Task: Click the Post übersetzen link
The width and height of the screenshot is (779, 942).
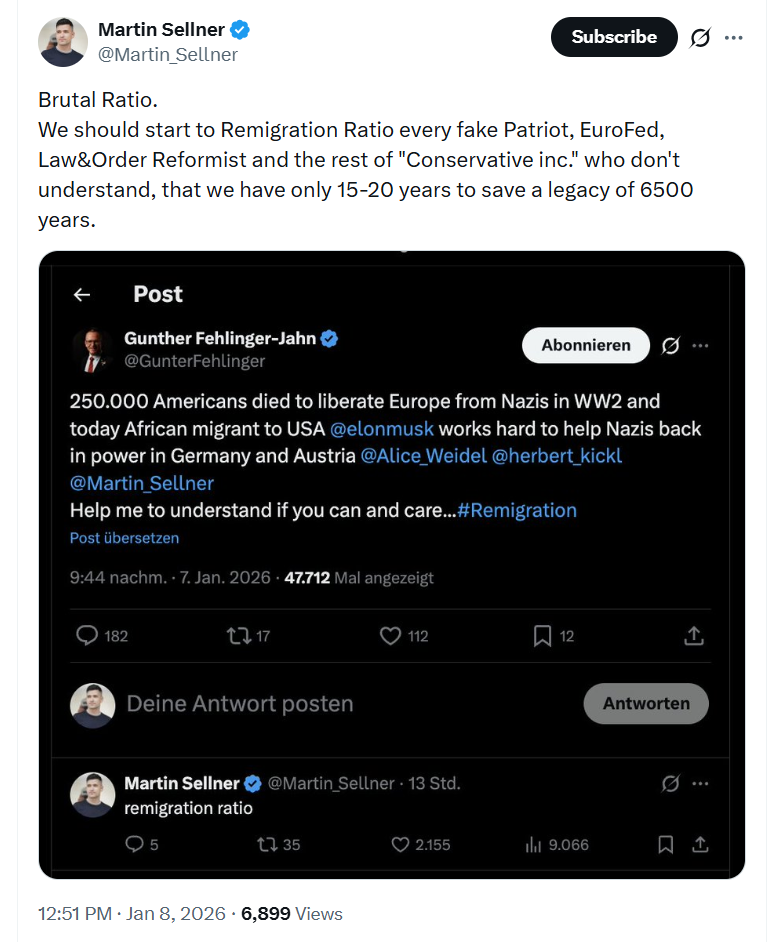Action: [124, 538]
